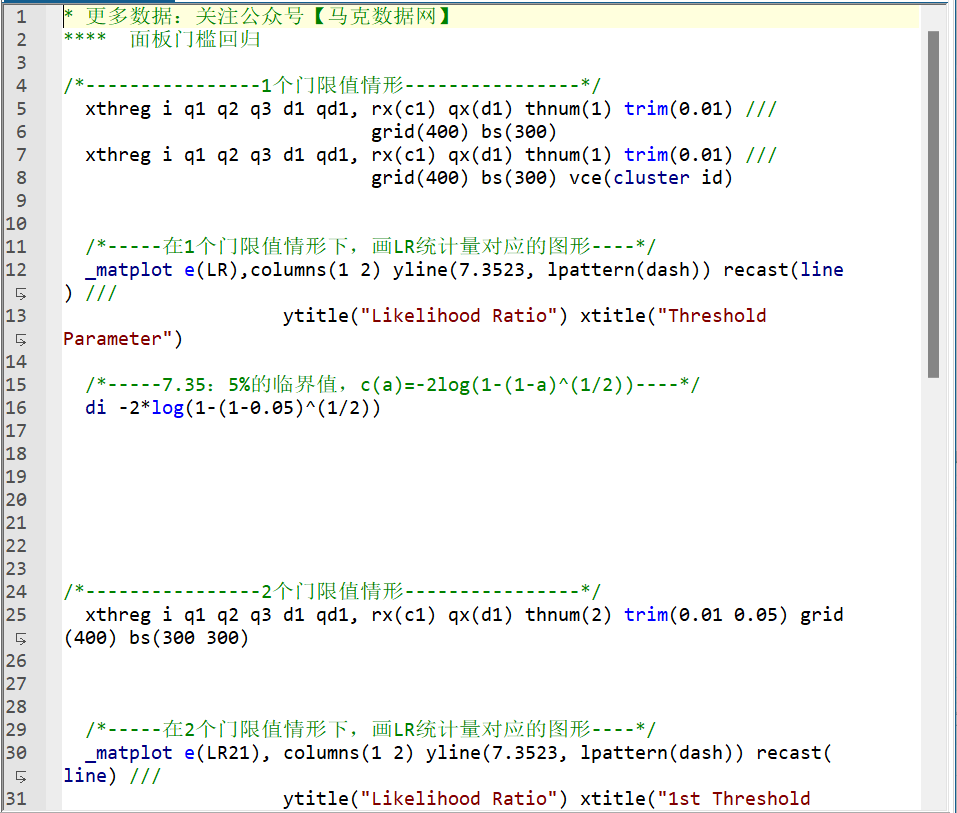957x813 pixels.
Task: Click 'ytitle("Likelihood Ratio")' on line 31
Action: coord(425,799)
